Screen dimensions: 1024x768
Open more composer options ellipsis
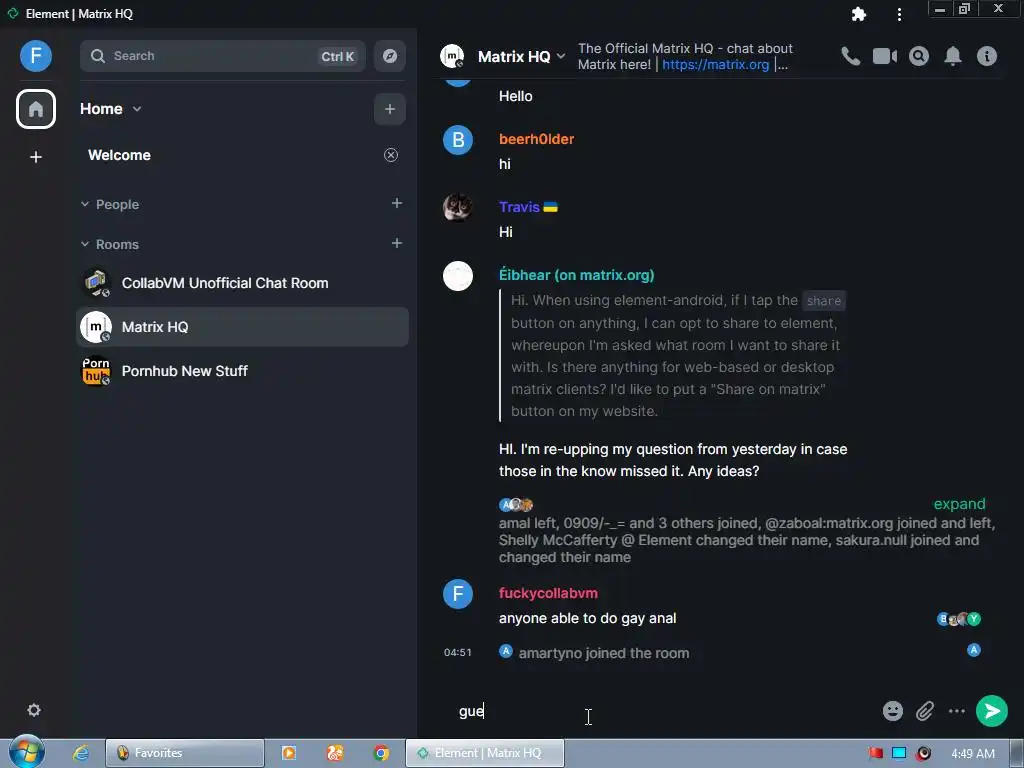pos(957,711)
